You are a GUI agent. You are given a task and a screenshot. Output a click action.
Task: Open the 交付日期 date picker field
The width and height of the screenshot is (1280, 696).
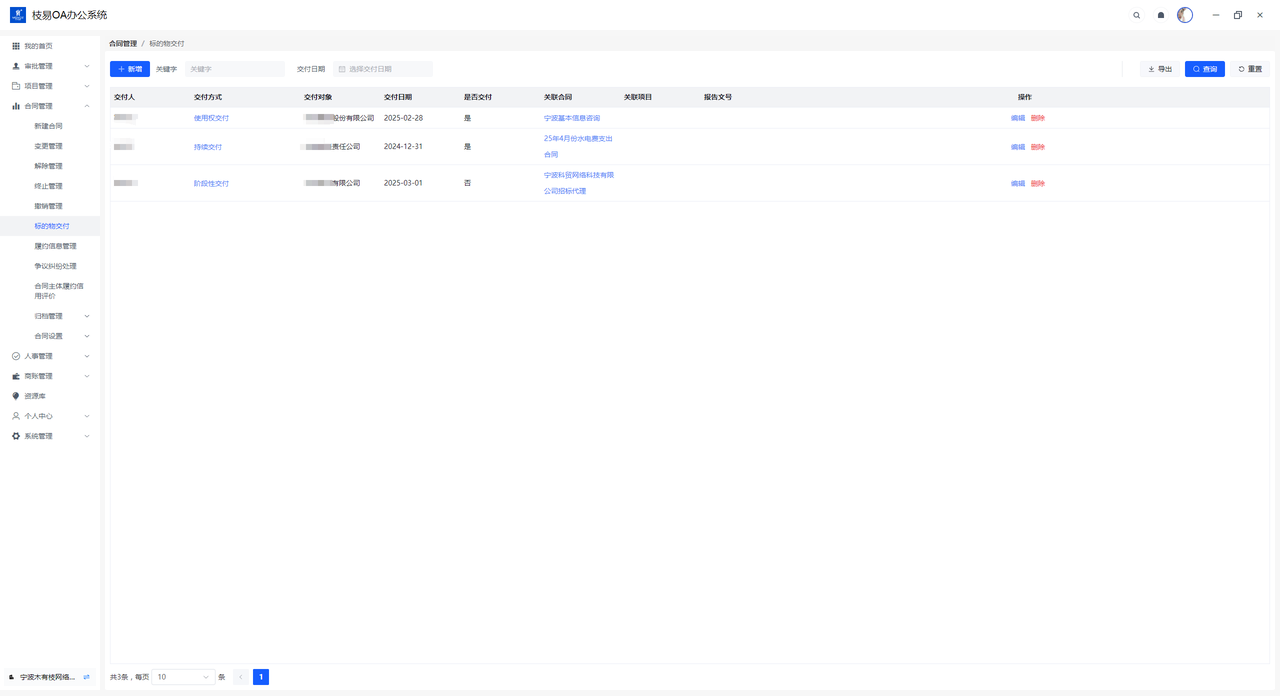[383, 69]
